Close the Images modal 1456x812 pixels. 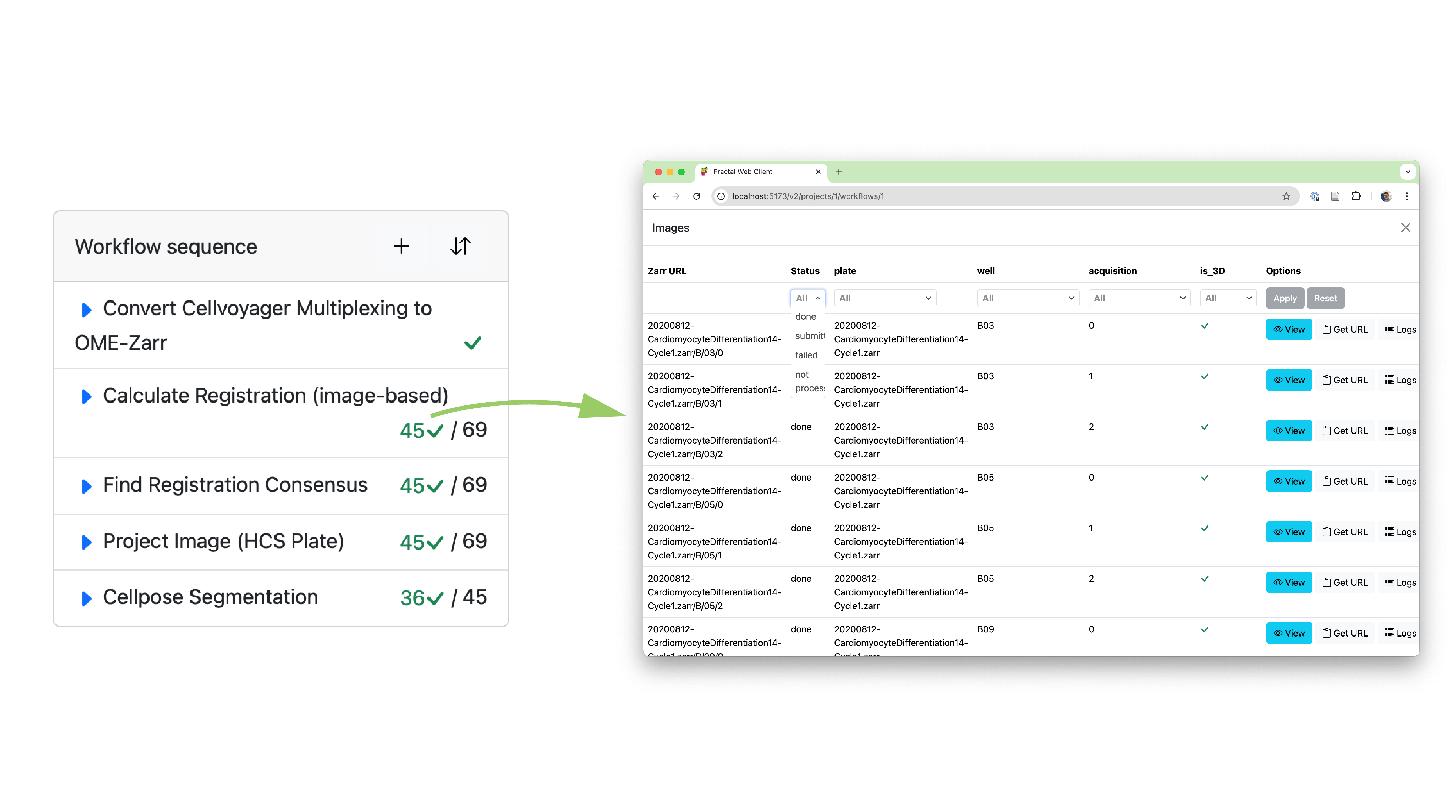pos(1406,228)
